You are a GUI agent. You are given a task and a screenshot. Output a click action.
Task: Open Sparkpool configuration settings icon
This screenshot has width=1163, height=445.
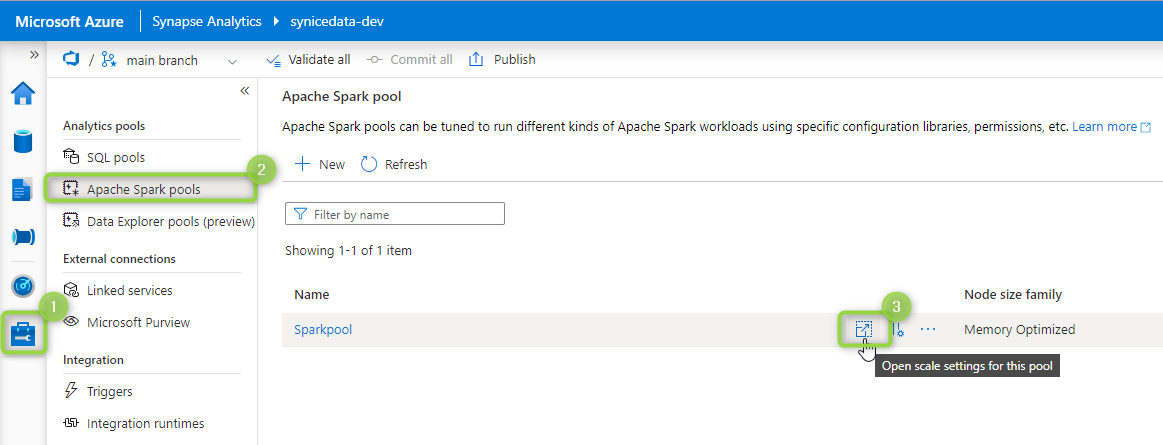tap(897, 329)
